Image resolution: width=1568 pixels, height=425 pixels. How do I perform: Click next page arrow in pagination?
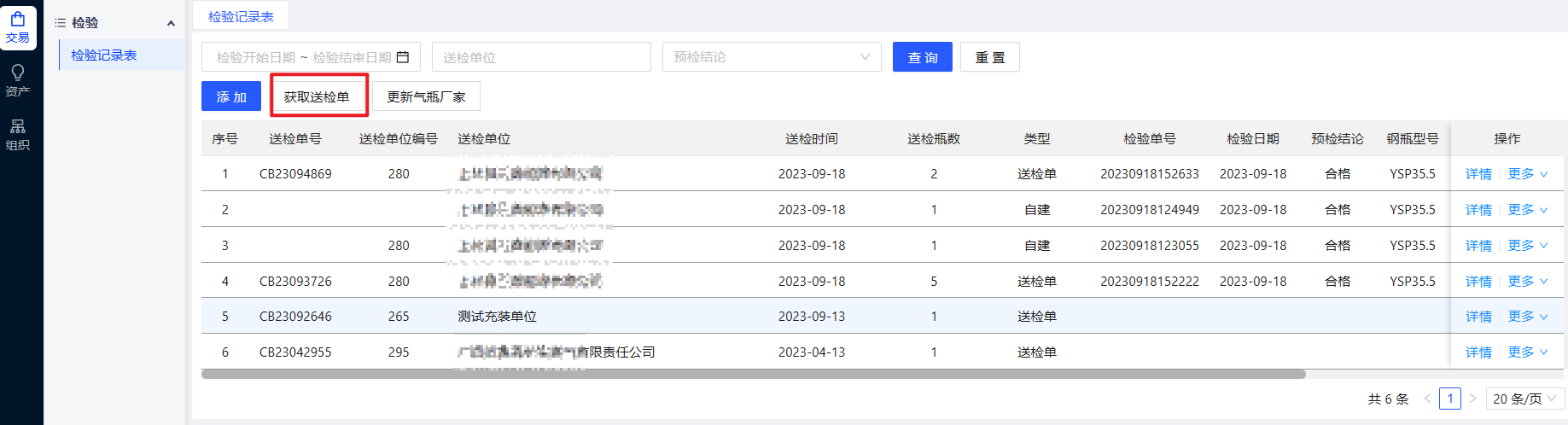pos(1472,399)
